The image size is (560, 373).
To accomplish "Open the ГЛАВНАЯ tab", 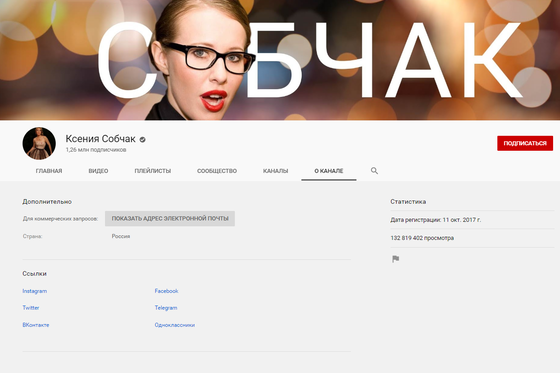I will [49, 171].
